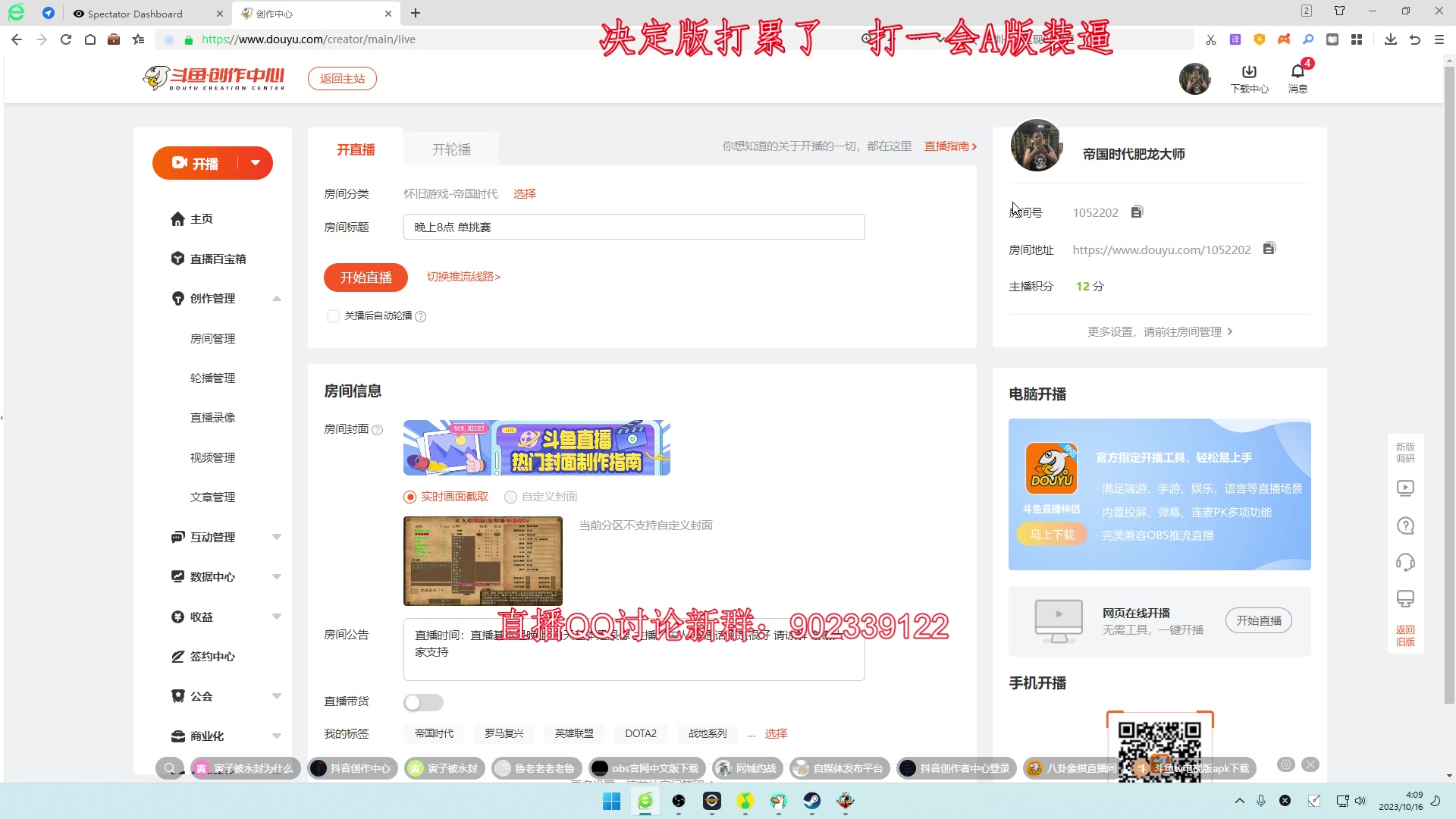Go to browser home page
This screenshot has height=819, width=1456.
pyautogui.click(x=89, y=39)
